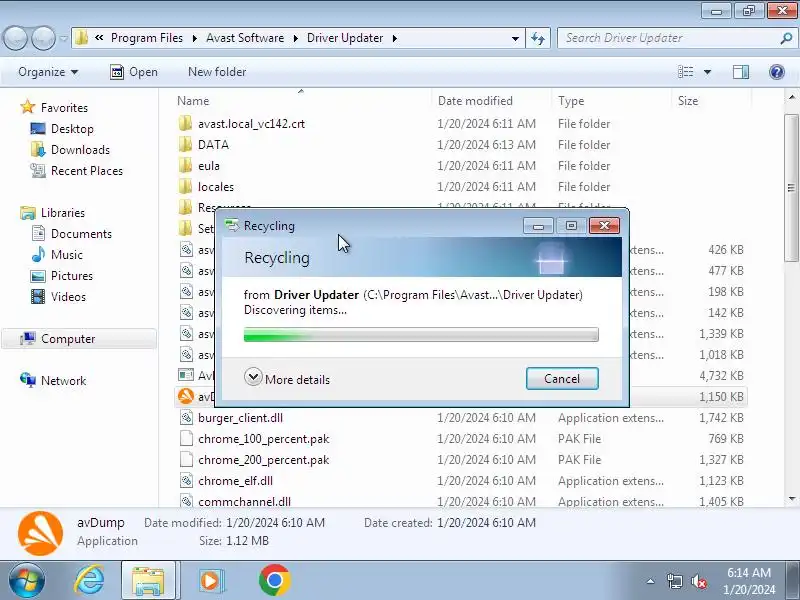Click the recycling progress bar
This screenshot has width=800, height=600.
coord(421,335)
